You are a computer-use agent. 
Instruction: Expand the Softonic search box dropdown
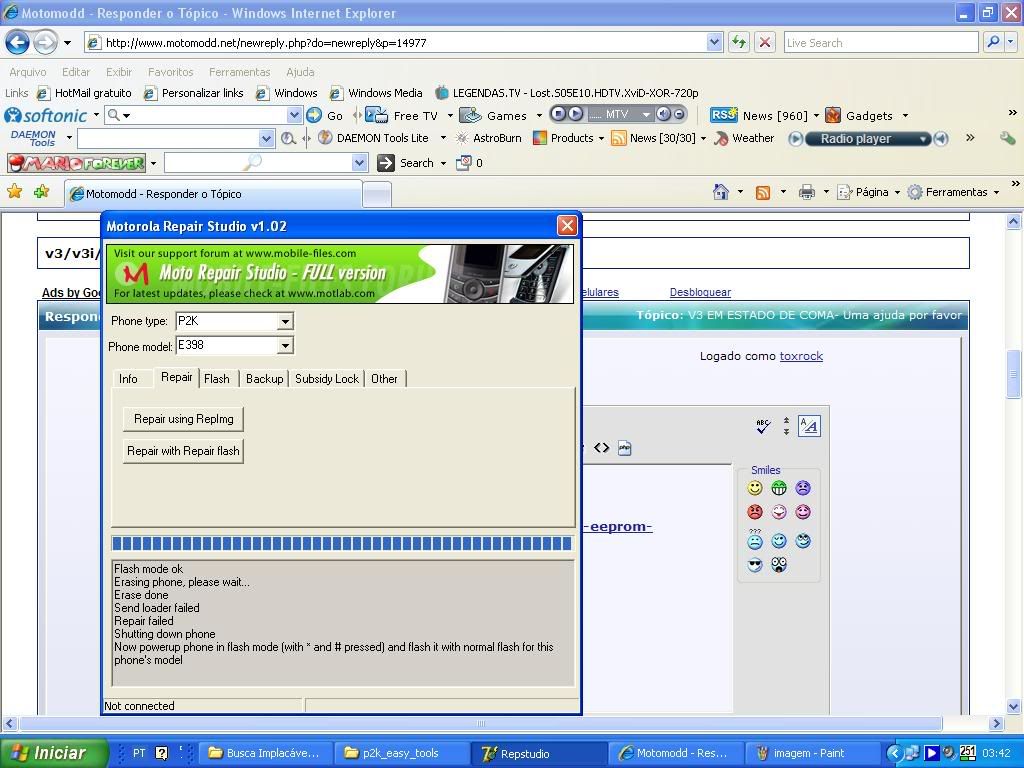294,116
